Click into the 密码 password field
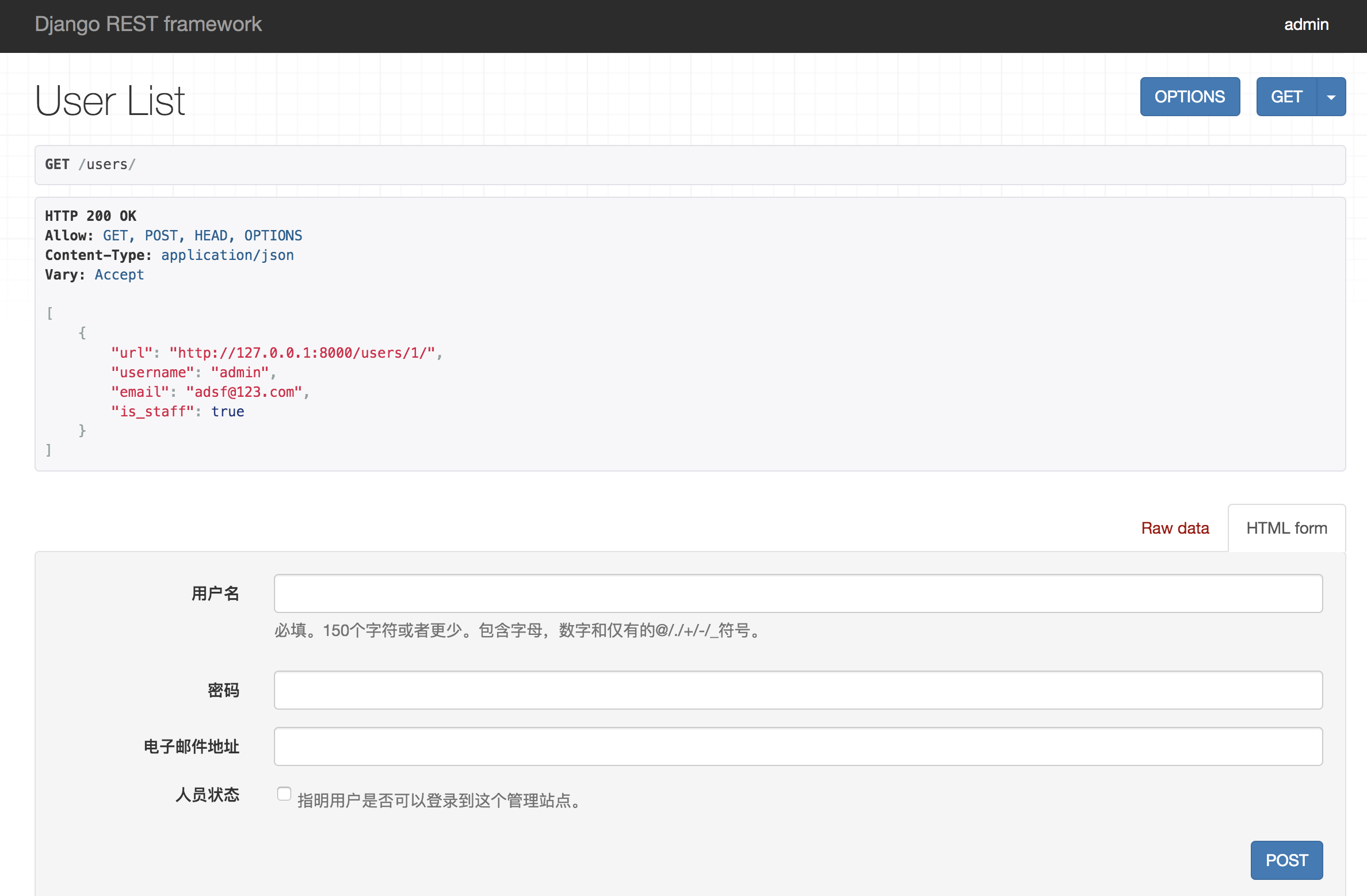The height and width of the screenshot is (896, 1367). tap(797, 690)
